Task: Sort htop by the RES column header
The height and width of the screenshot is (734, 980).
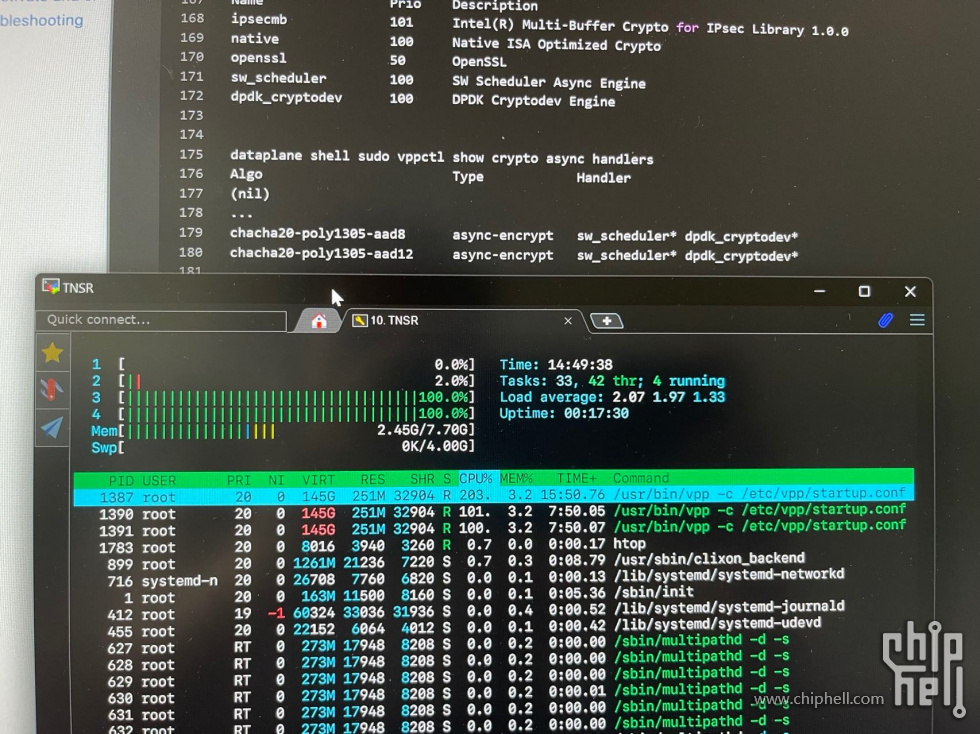Action: 372,480
